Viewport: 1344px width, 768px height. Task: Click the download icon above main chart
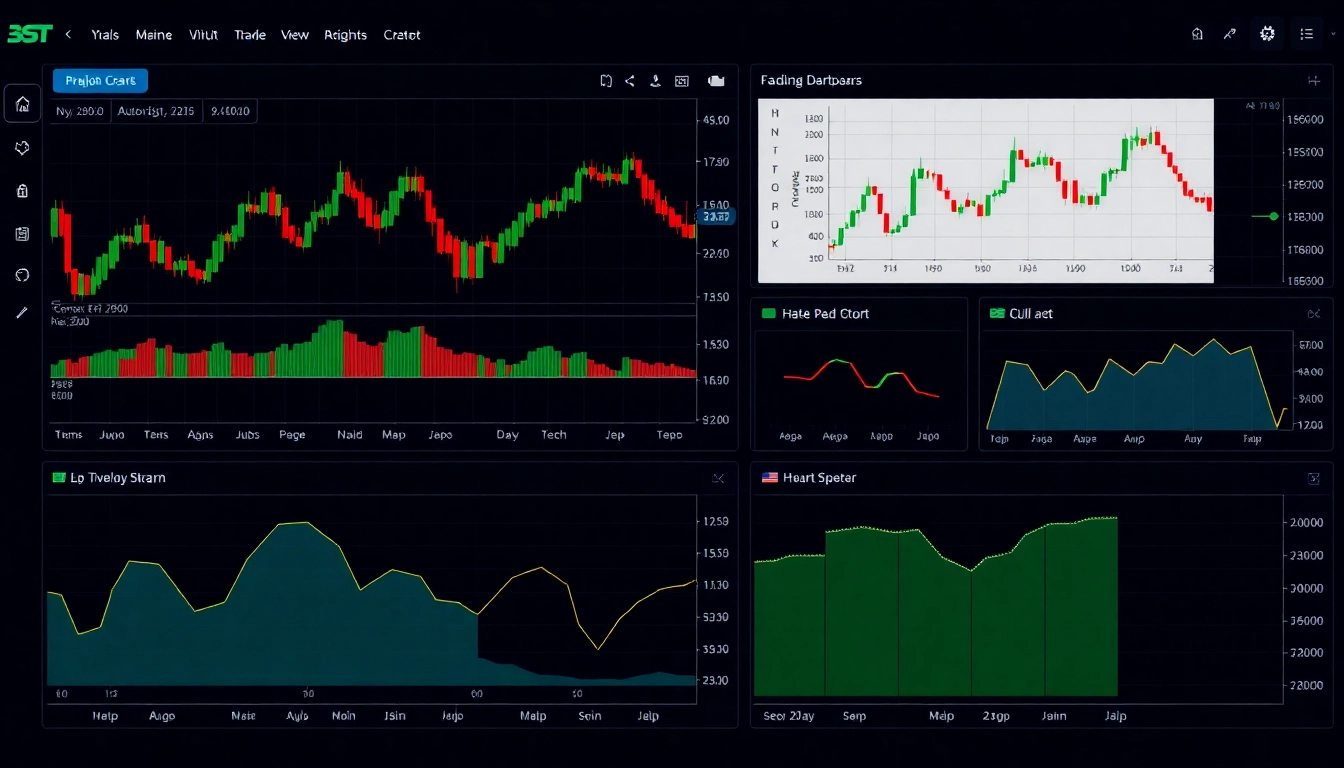point(655,81)
